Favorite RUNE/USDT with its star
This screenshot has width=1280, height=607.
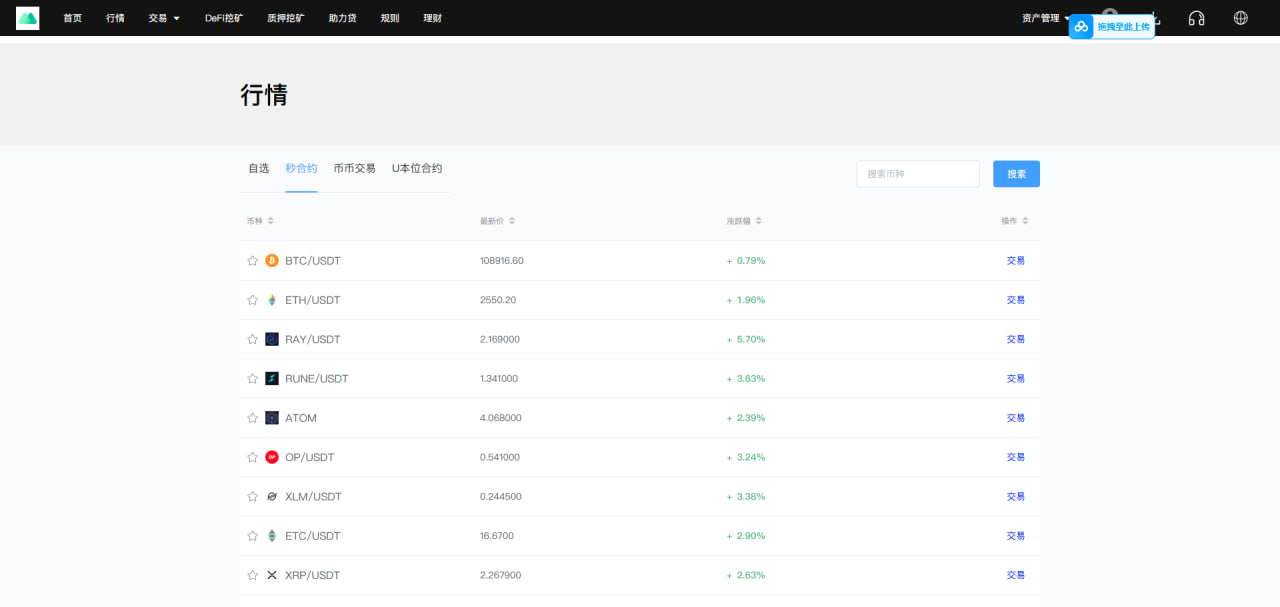pos(253,379)
